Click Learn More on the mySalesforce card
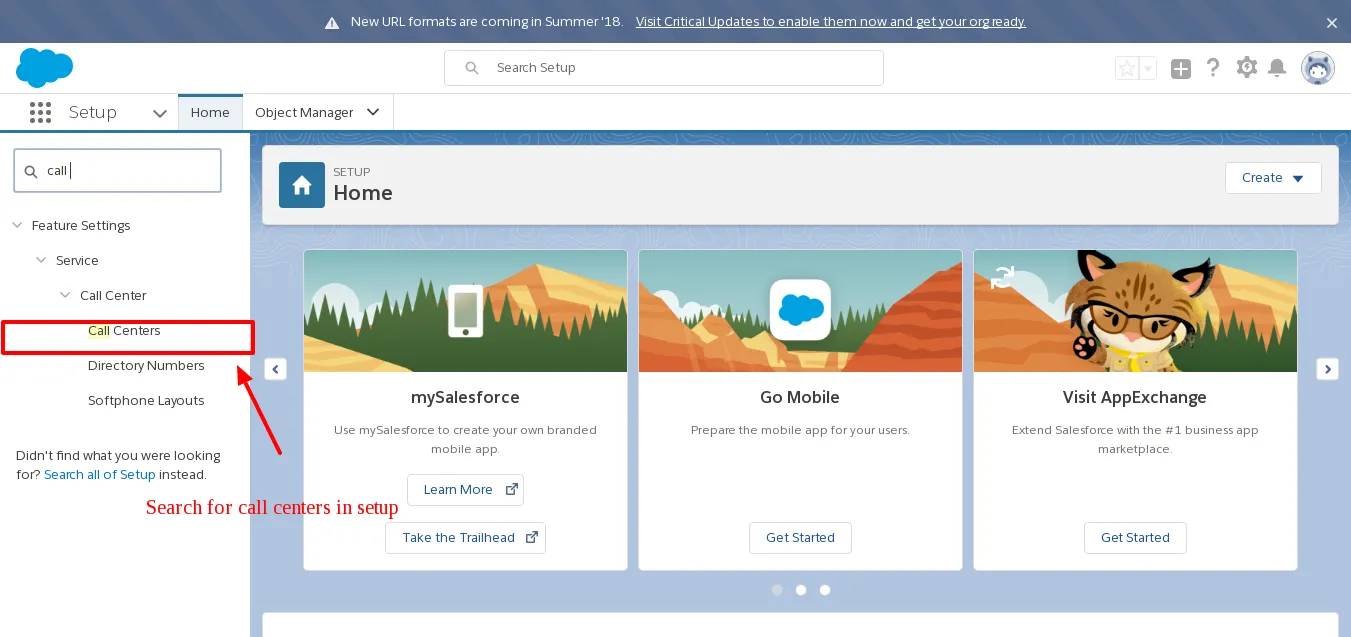The image size is (1351, 637). (465, 490)
